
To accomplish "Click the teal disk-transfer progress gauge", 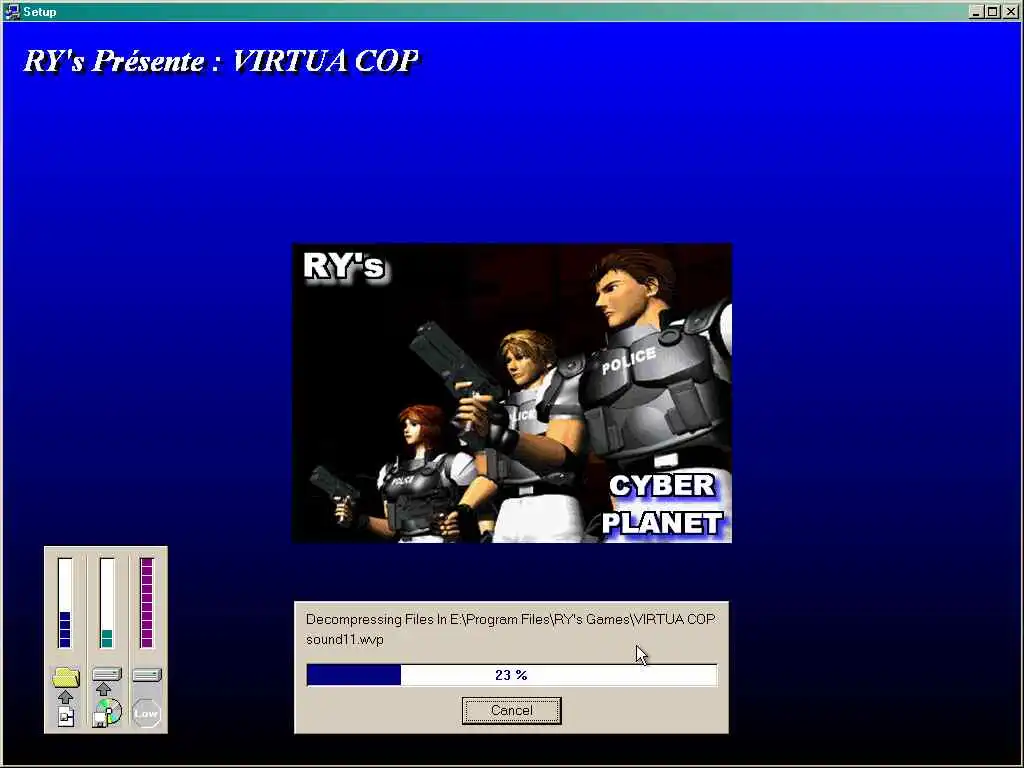I will tap(106, 603).
